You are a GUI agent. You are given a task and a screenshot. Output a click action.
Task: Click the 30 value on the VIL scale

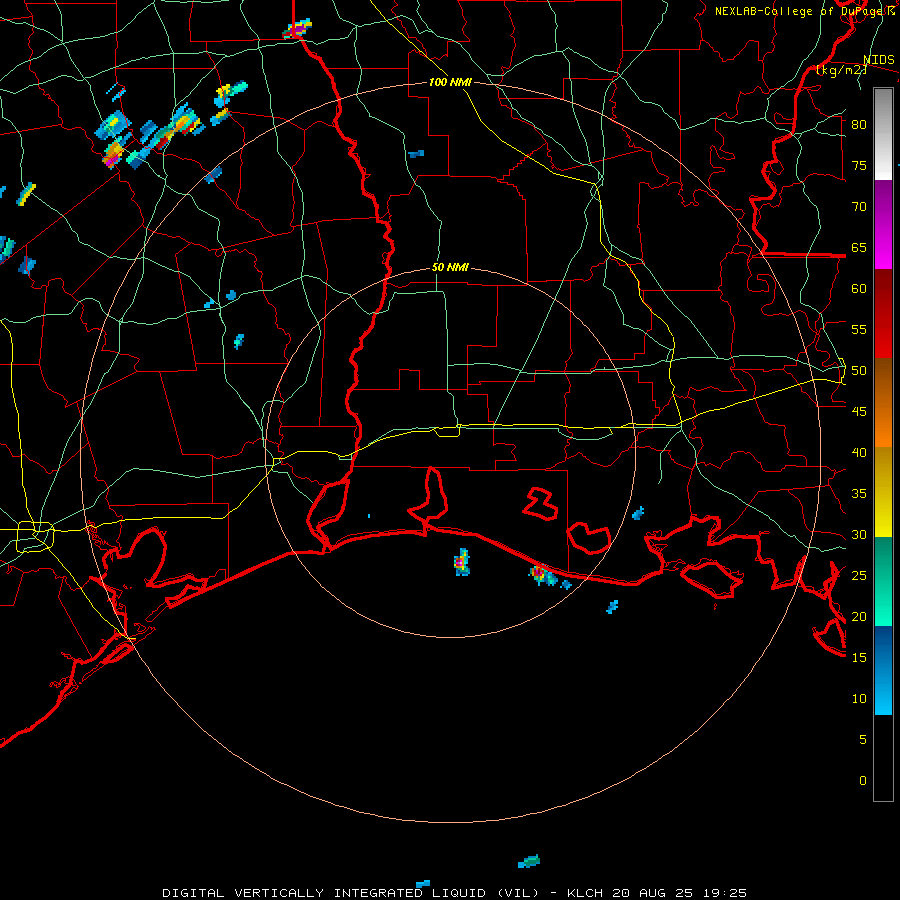[859, 534]
